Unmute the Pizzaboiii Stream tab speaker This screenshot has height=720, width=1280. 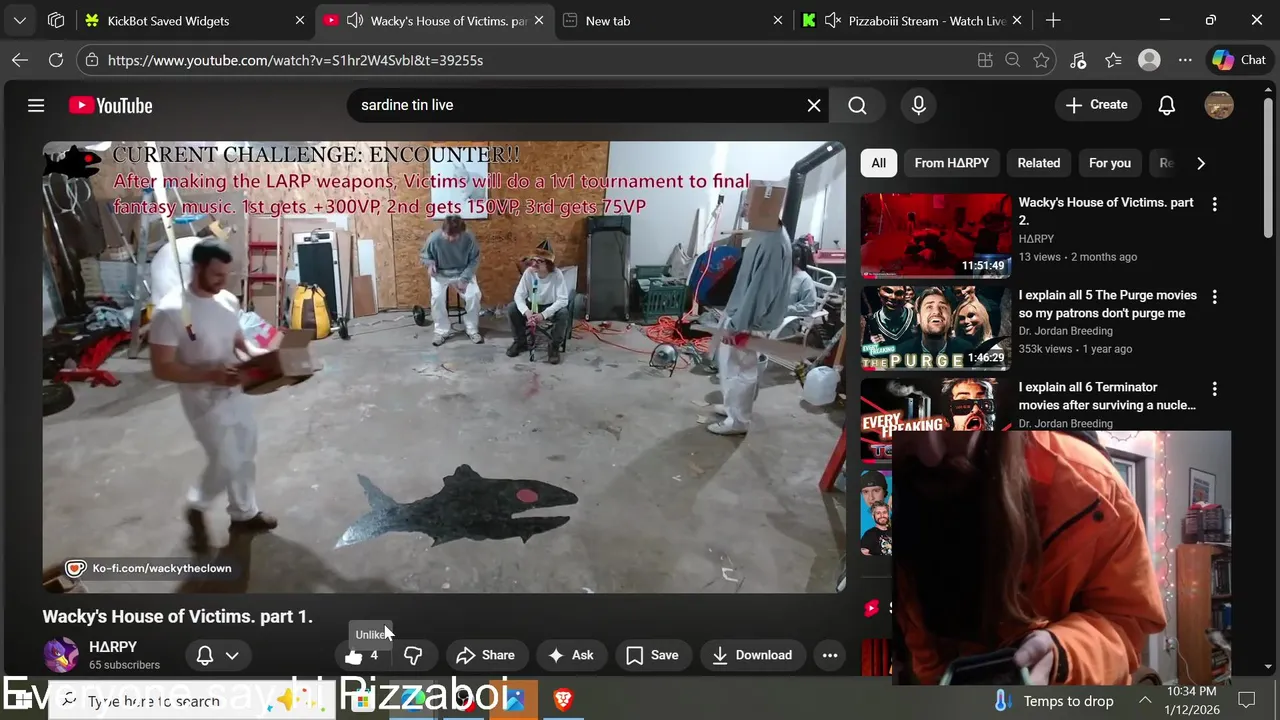click(x=833, y=20)
